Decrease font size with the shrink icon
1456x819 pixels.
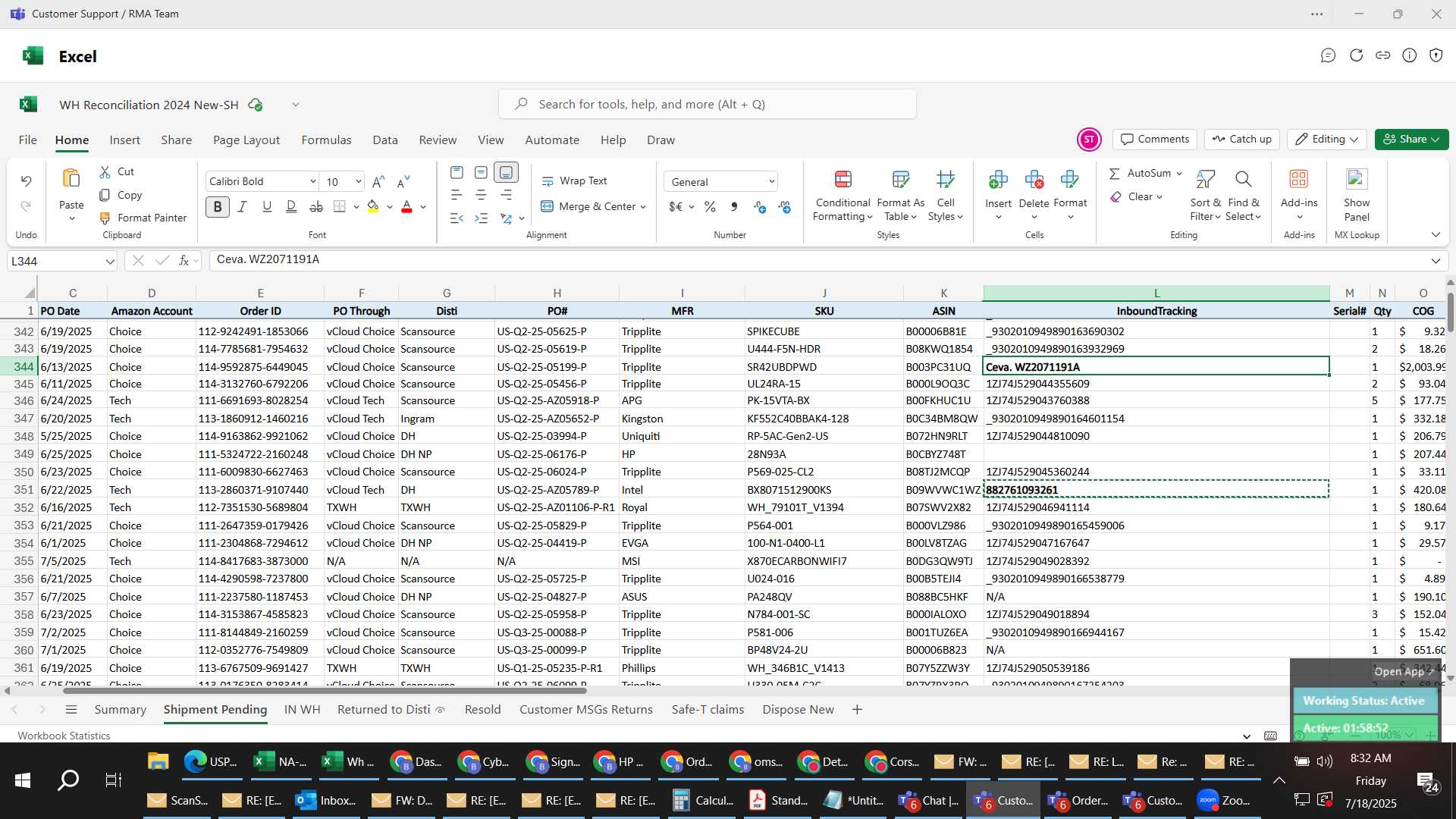click(x=403, y=182)
